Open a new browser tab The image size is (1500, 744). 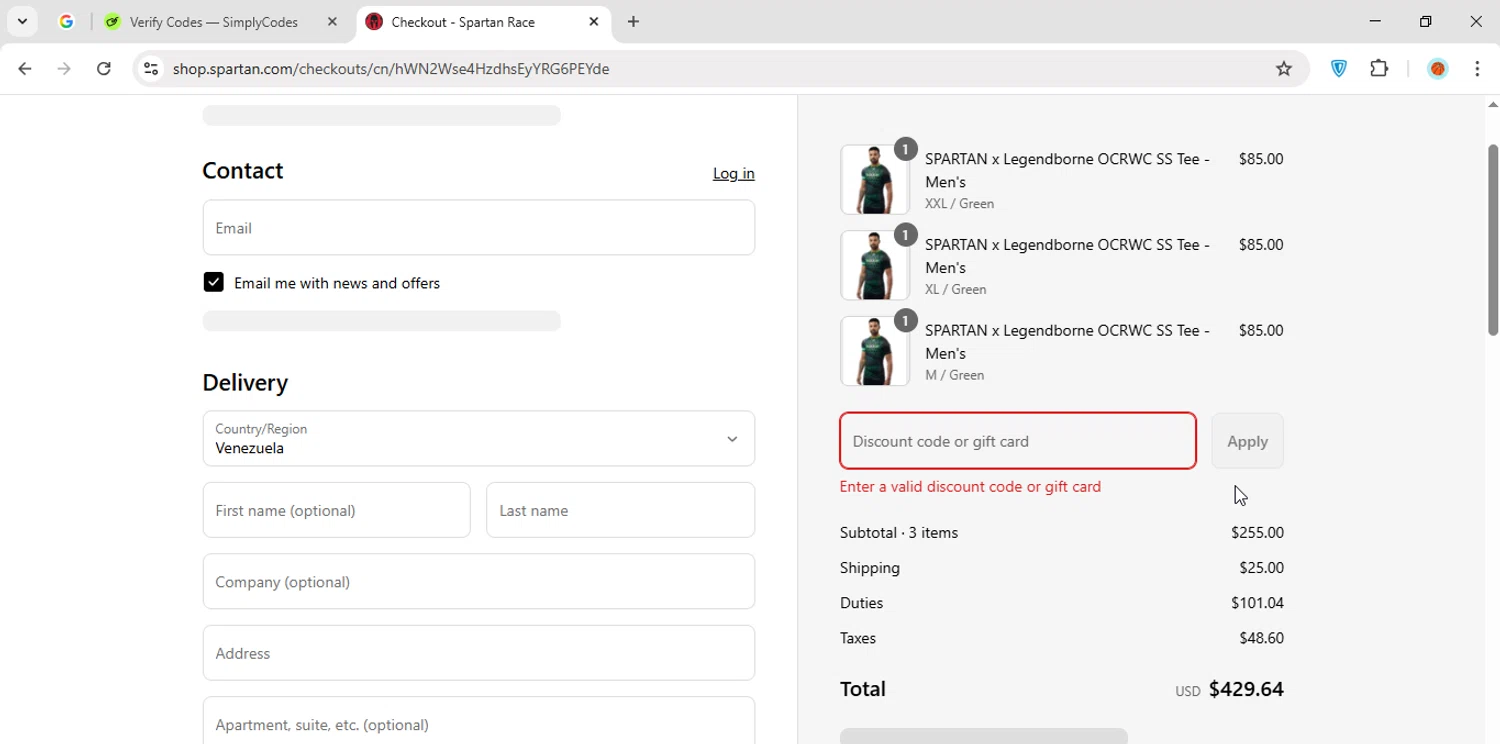coord(633,22)
